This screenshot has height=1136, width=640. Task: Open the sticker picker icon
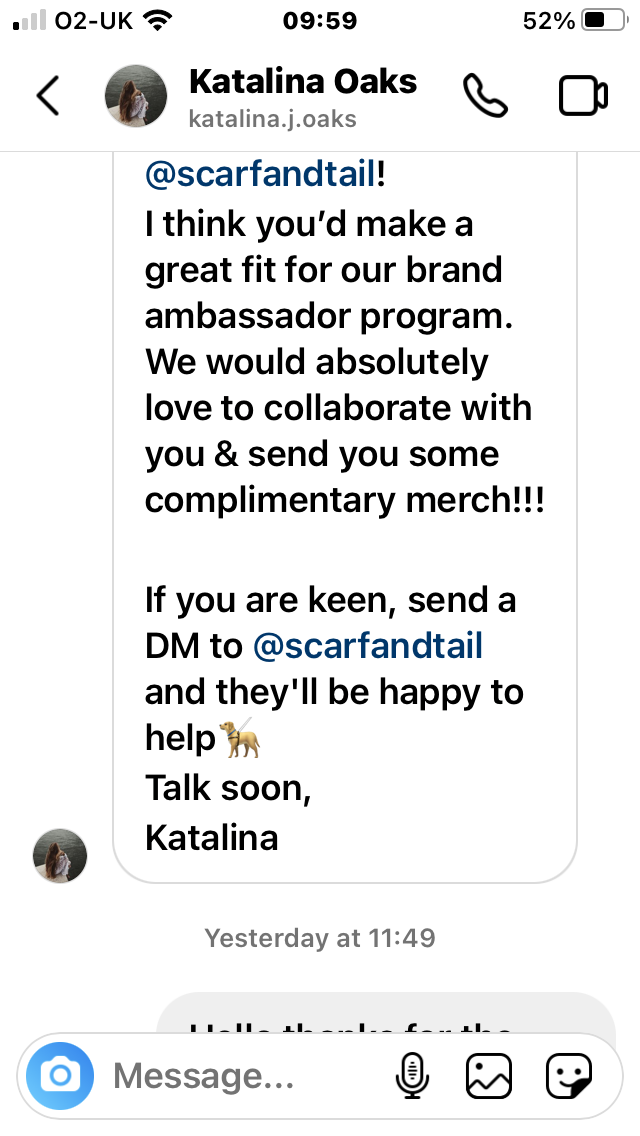tap(569, 1076)
